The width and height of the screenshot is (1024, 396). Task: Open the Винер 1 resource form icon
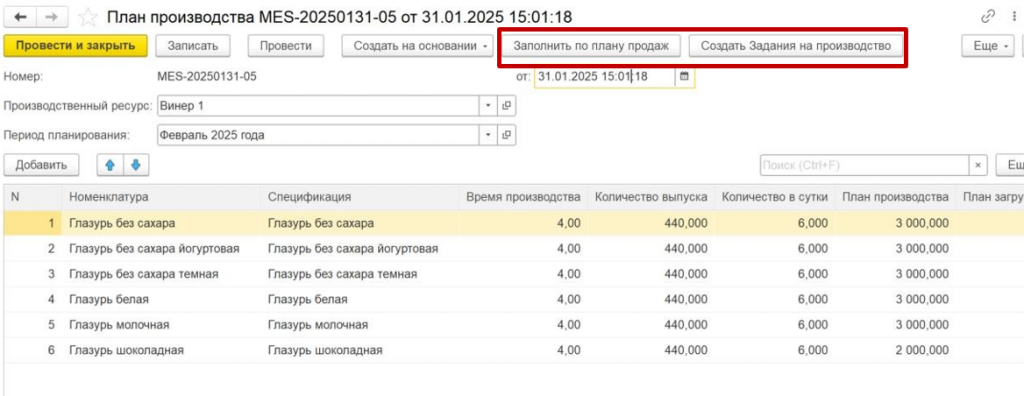506,105
